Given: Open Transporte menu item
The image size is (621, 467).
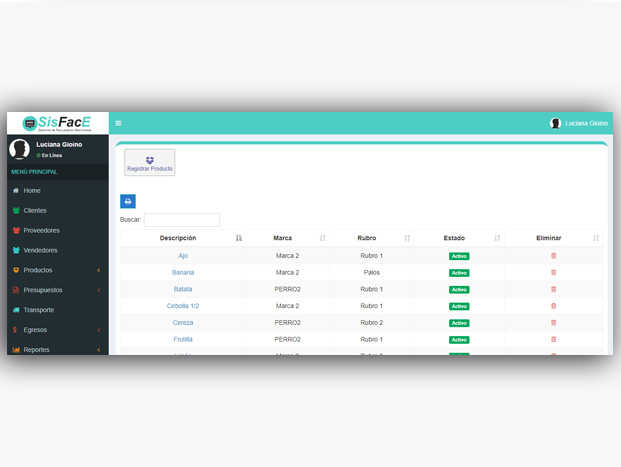Looking at the screenshot, I should [57, 310].
